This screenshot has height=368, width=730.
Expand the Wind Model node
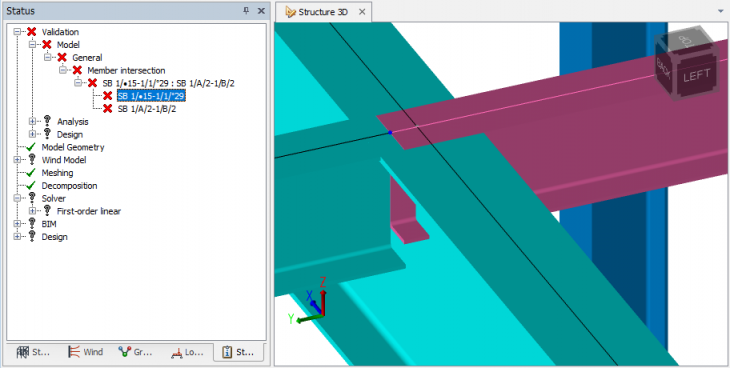[17, 160]
